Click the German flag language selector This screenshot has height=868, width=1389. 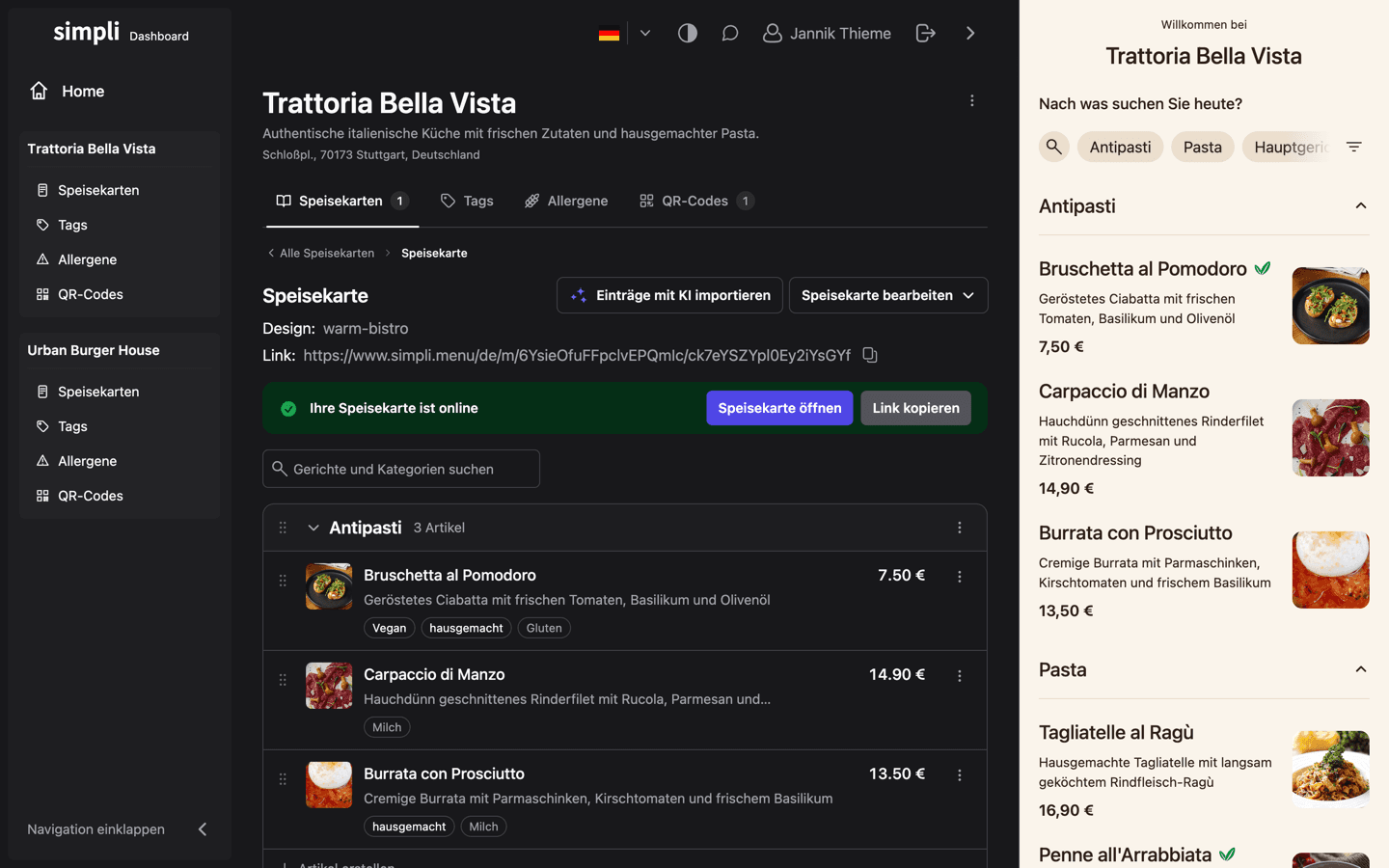pyautogui.click(x=609, y=34)
